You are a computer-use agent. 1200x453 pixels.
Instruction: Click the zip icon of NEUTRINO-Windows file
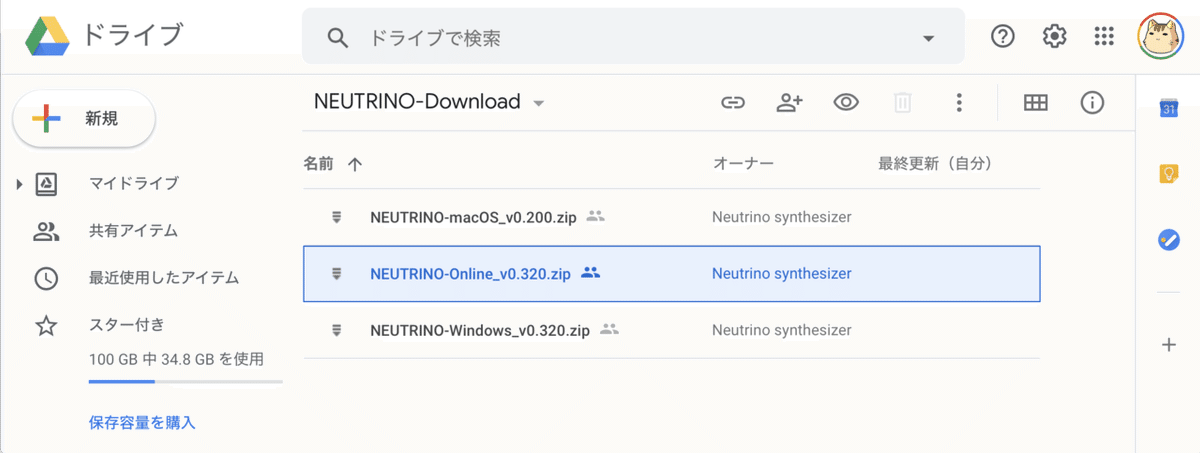(337, 330)
